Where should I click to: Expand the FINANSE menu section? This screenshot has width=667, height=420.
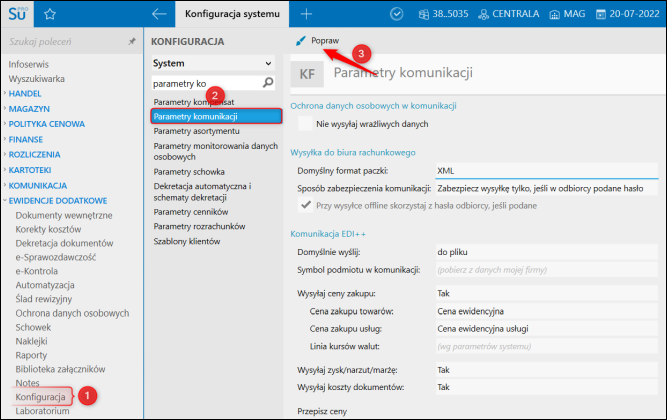pyautogui.click(x=26, y=140)
